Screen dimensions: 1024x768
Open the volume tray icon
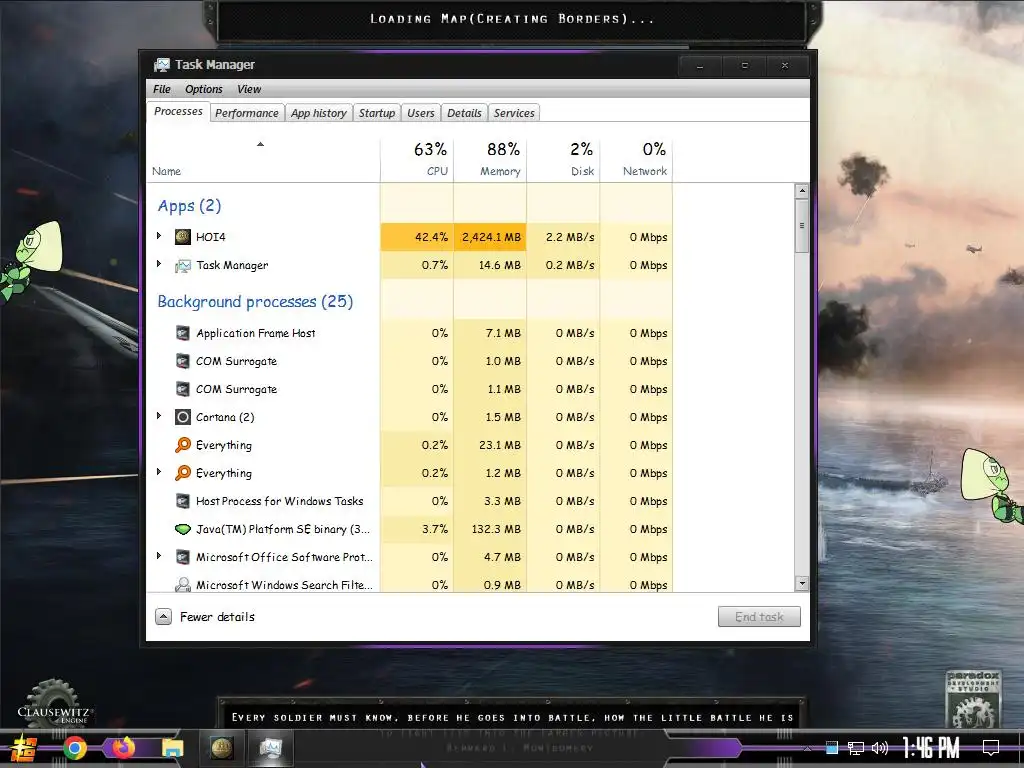tap(880, 748)
